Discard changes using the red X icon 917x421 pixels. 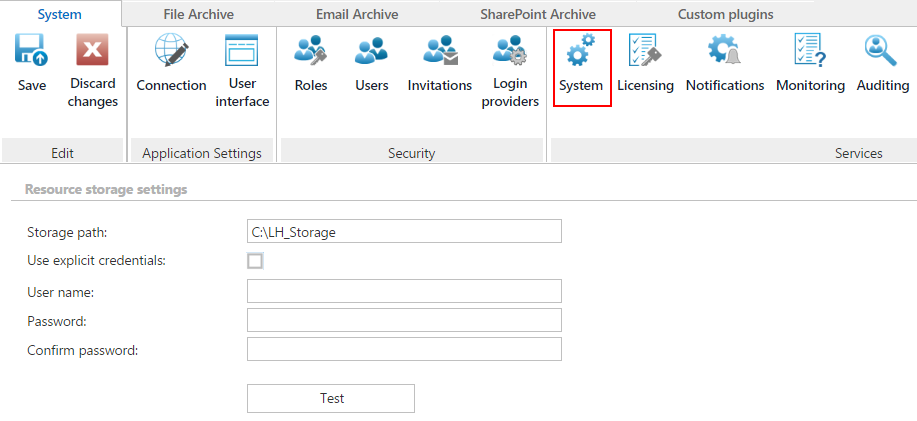click(x=93, y=51)
